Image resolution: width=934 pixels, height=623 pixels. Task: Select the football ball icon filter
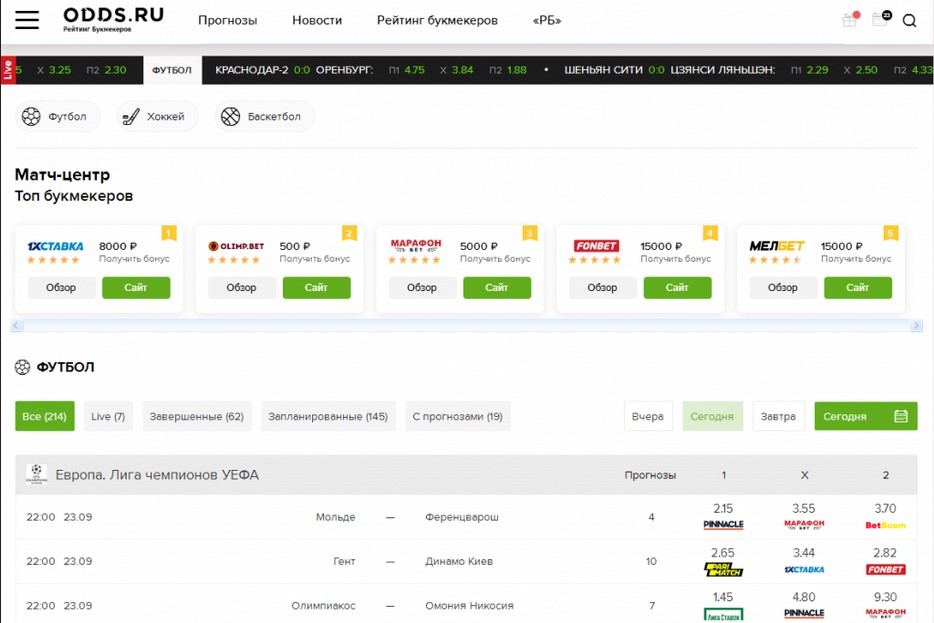(x=33, y=116)
